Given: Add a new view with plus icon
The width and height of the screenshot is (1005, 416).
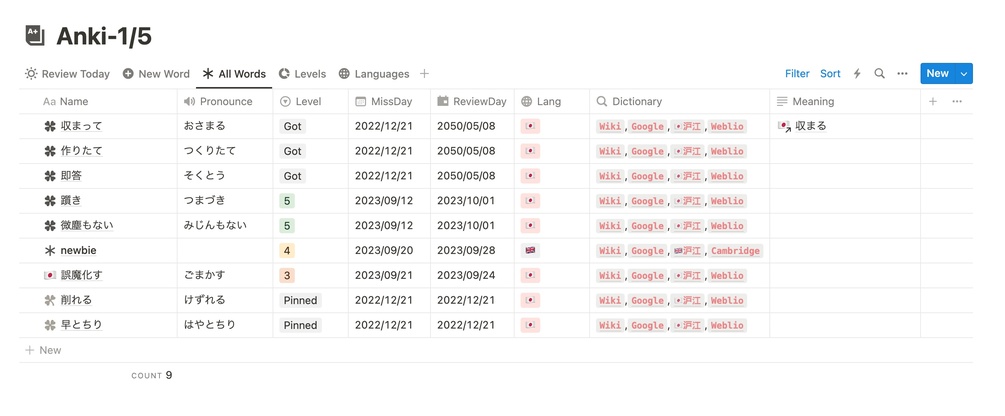Looking at the screenshot, I should click(x=425, y=74).
